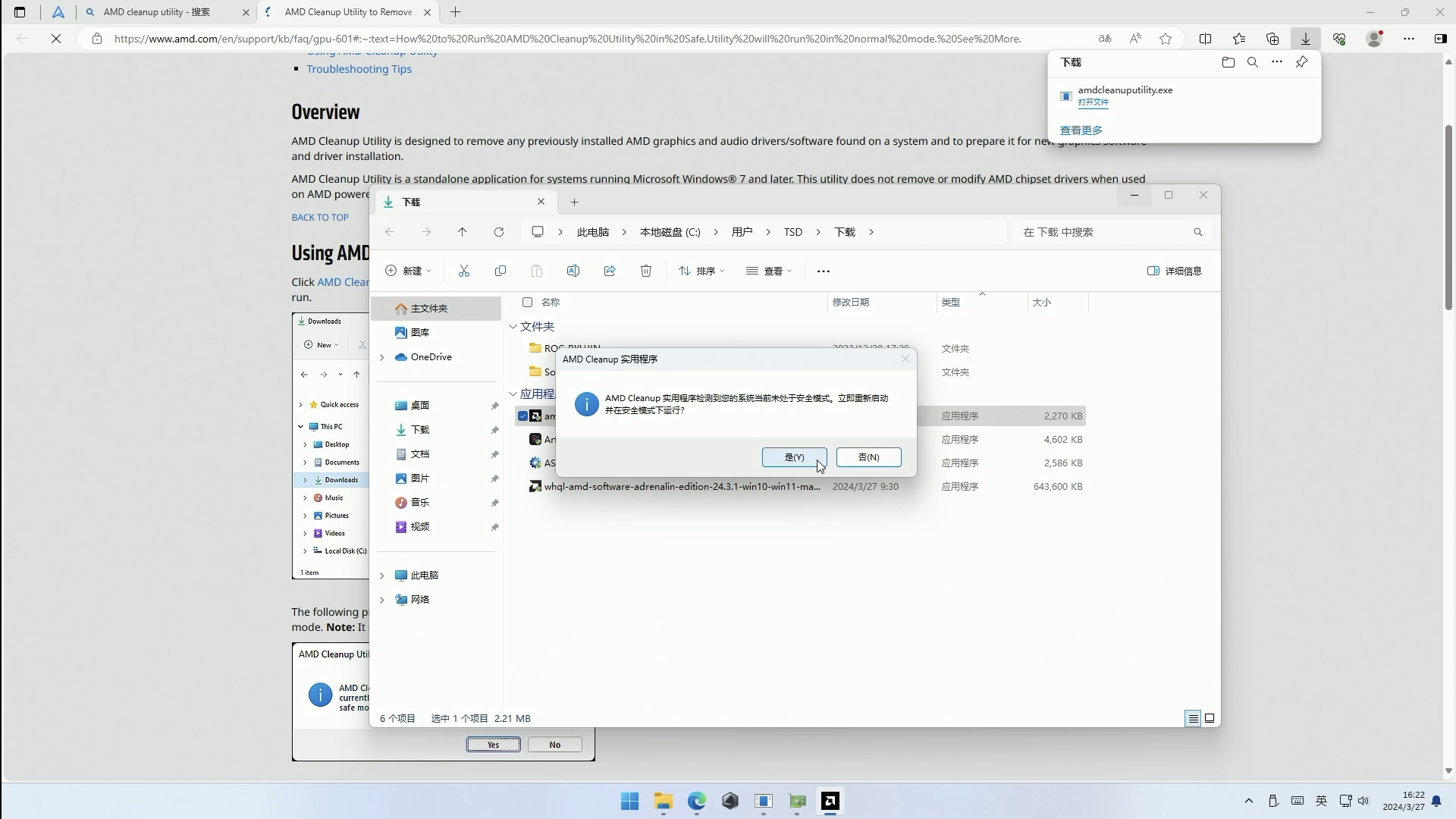Click the Copy icon in File Explorer toolbar

[x=500, y=271]
